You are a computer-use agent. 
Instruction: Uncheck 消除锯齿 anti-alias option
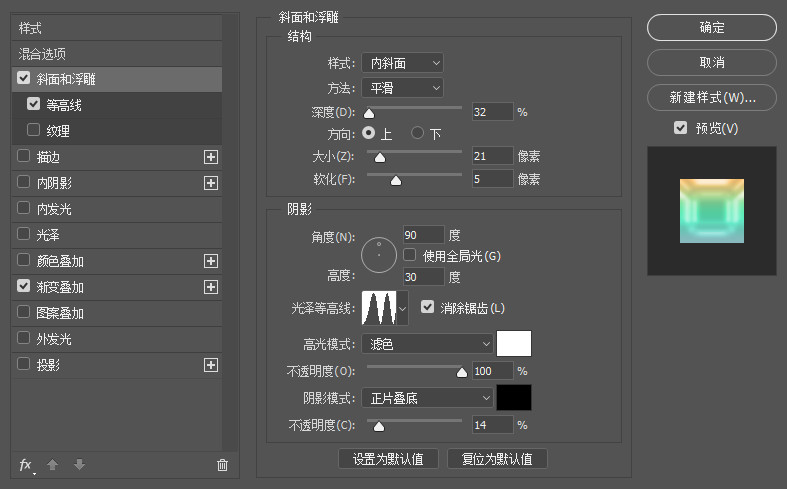[428, 307]
